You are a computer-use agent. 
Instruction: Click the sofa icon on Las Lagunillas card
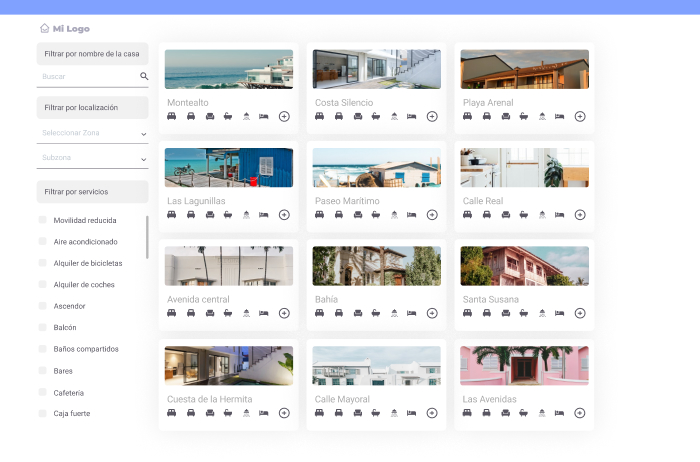coord(210,215)
